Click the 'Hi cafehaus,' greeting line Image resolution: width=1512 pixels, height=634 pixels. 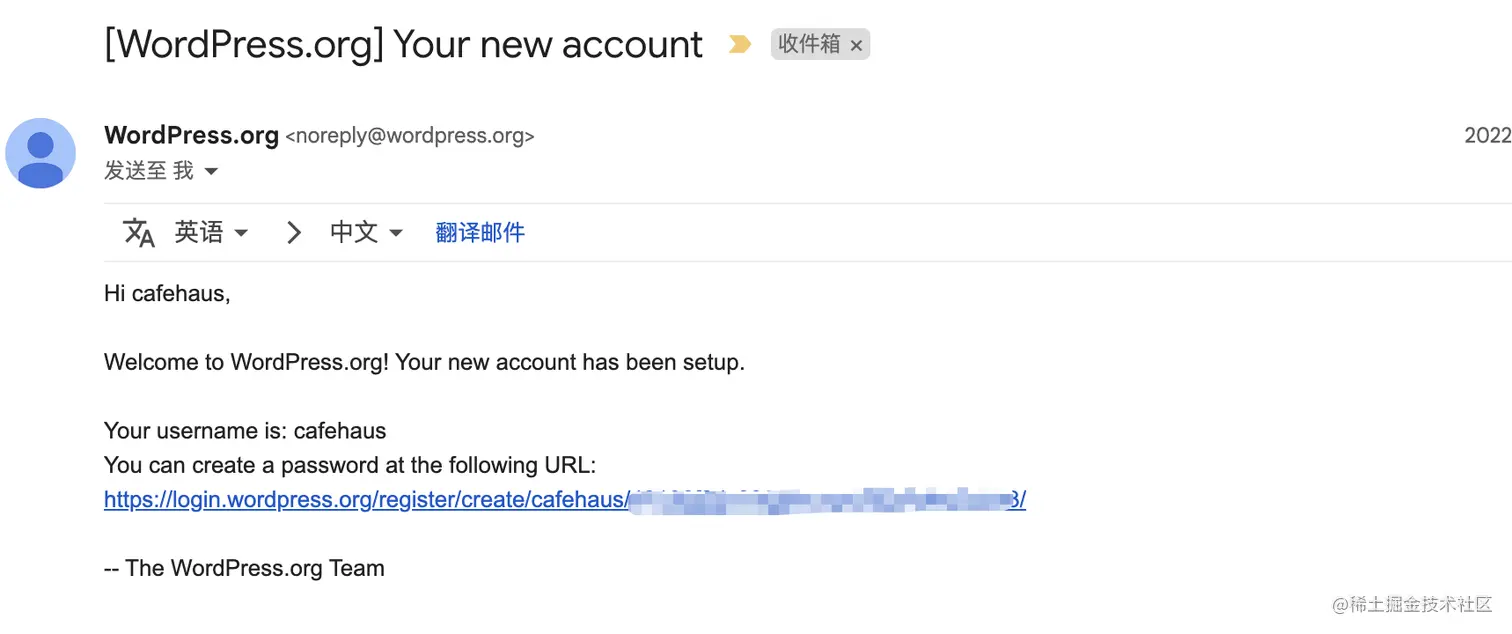tap(167, 294)
